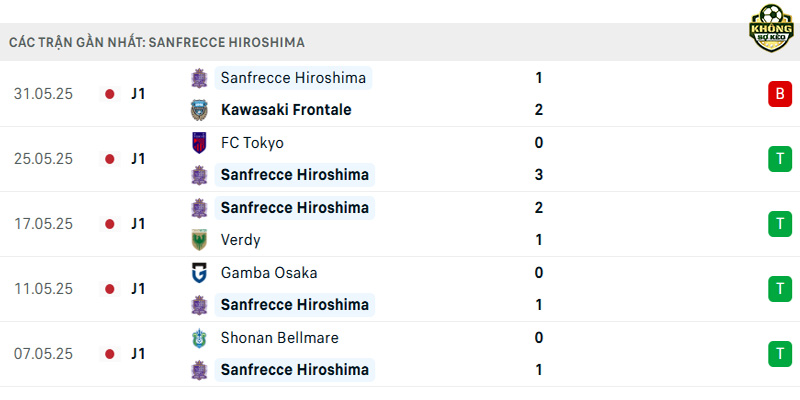Click red B loss badge

click(780, 94)
